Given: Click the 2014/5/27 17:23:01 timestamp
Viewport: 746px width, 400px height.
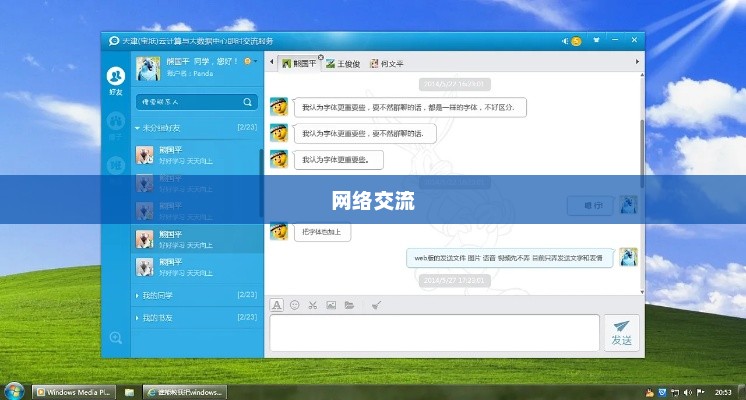Looking at the screenshot, I should point(454,281).
